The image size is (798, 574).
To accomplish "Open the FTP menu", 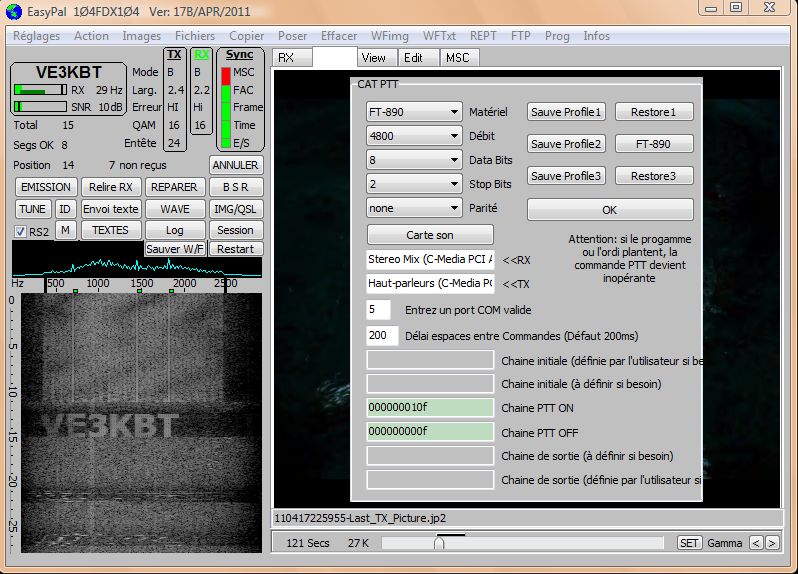I will 520,36.
